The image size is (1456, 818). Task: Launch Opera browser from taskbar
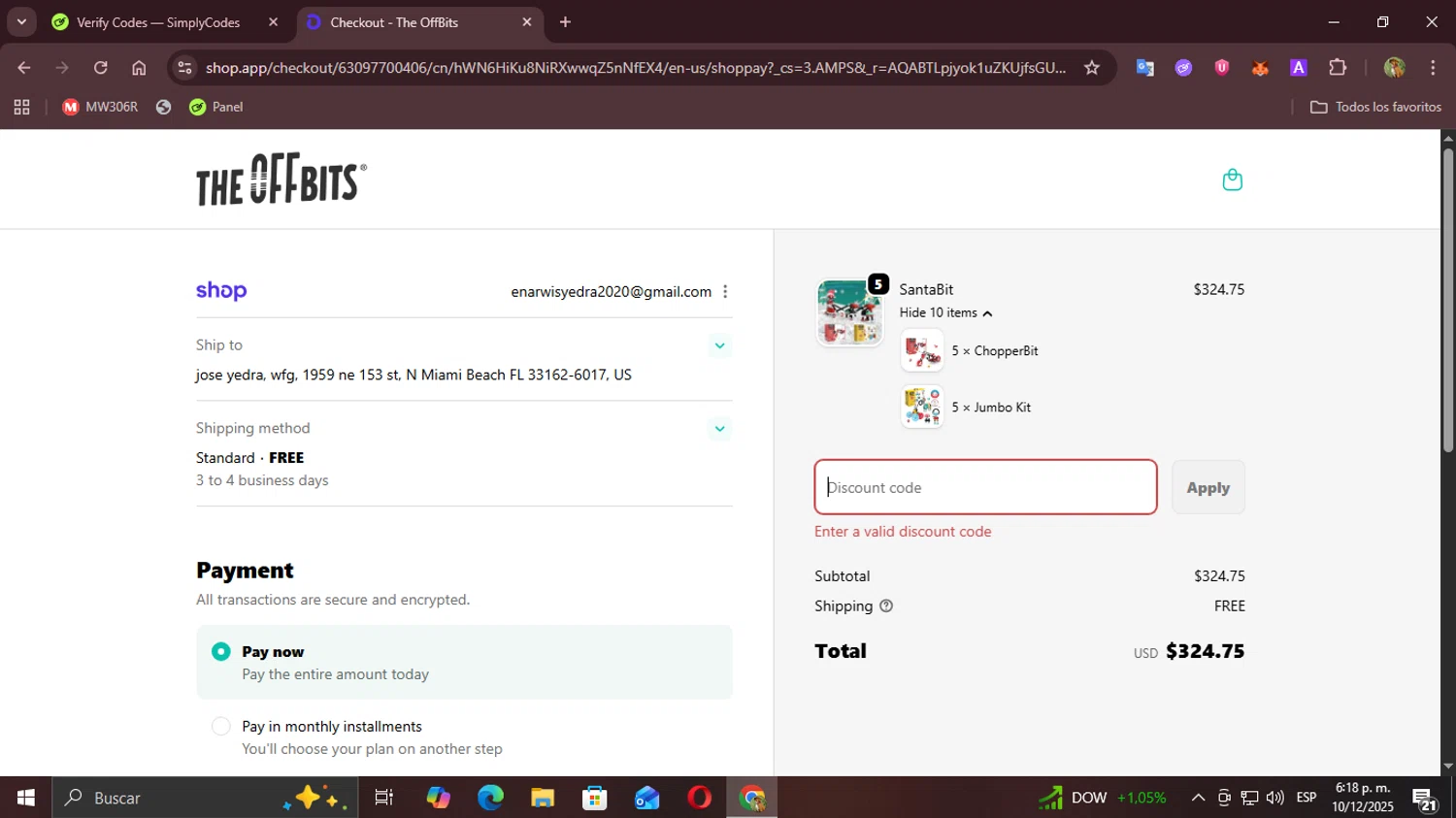coord(699,798)
